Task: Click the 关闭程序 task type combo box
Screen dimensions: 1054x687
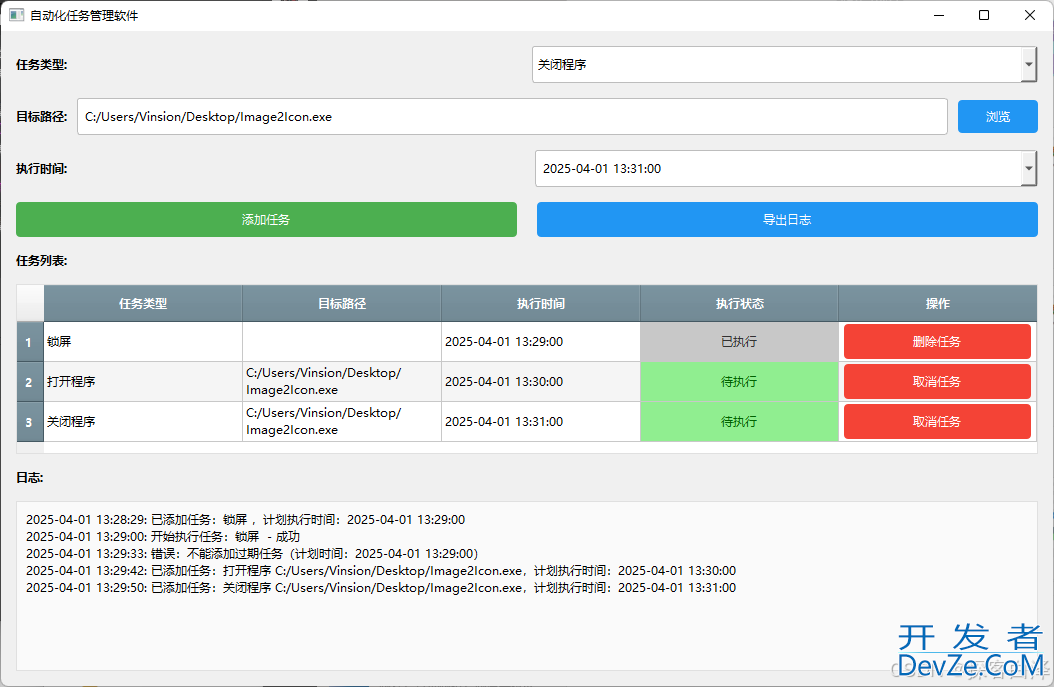Action: pos(775,64)
